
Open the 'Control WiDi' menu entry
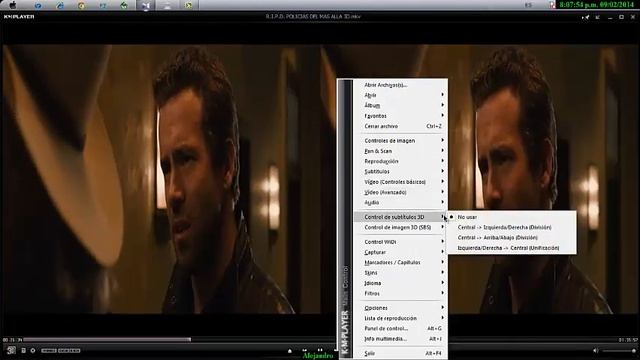point(400,242)
